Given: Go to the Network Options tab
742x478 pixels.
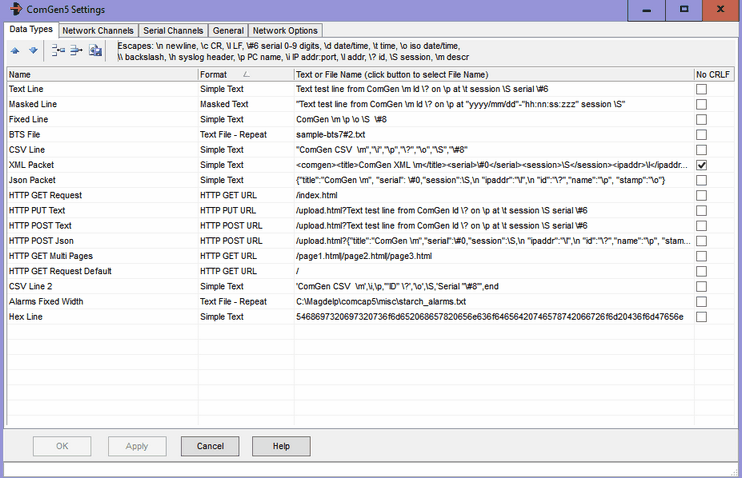Looking at the screenshot, I should pos(285,31).
